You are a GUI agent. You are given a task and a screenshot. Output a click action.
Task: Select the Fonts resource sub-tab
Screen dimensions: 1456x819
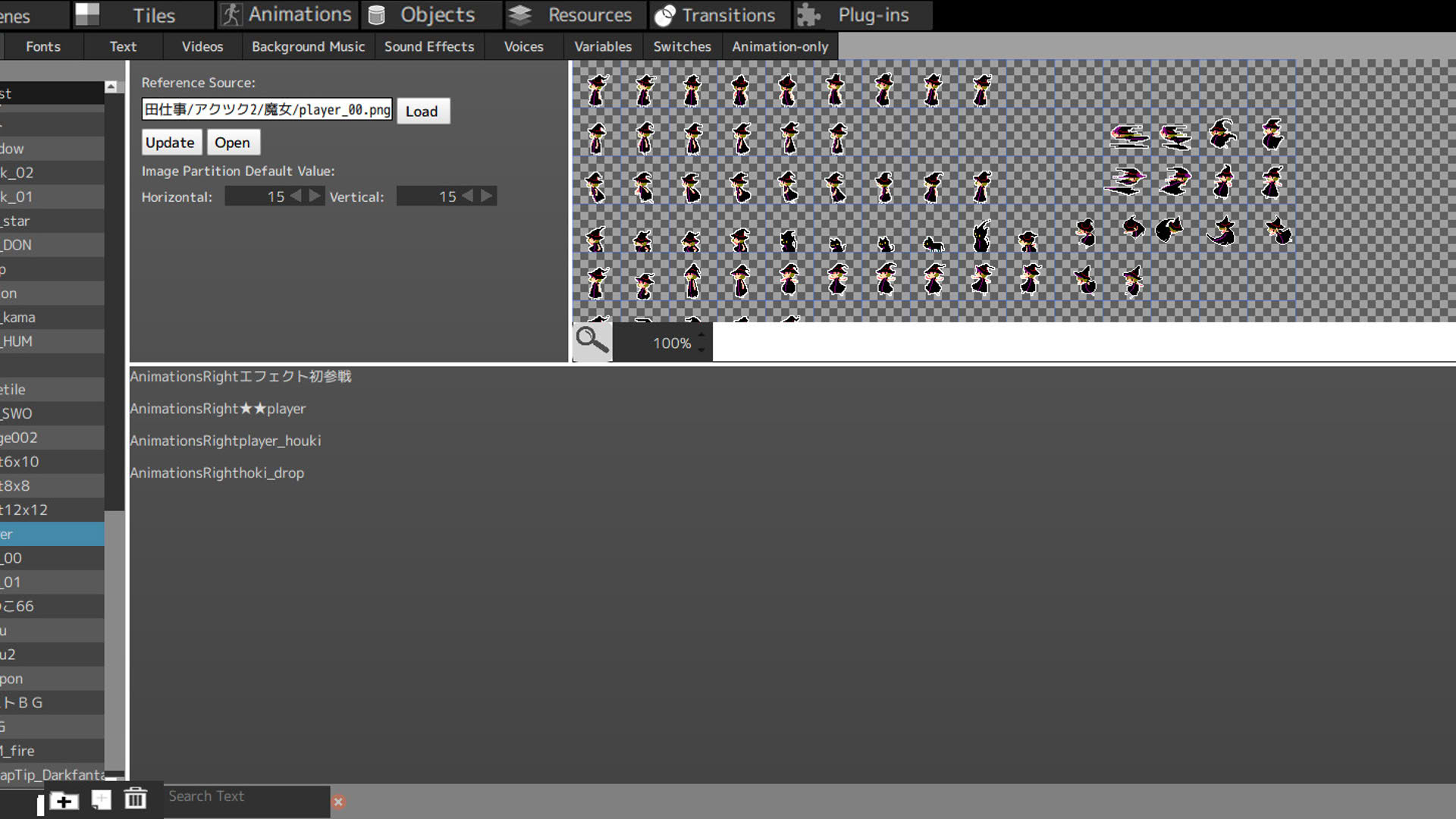tap(42, 46)
